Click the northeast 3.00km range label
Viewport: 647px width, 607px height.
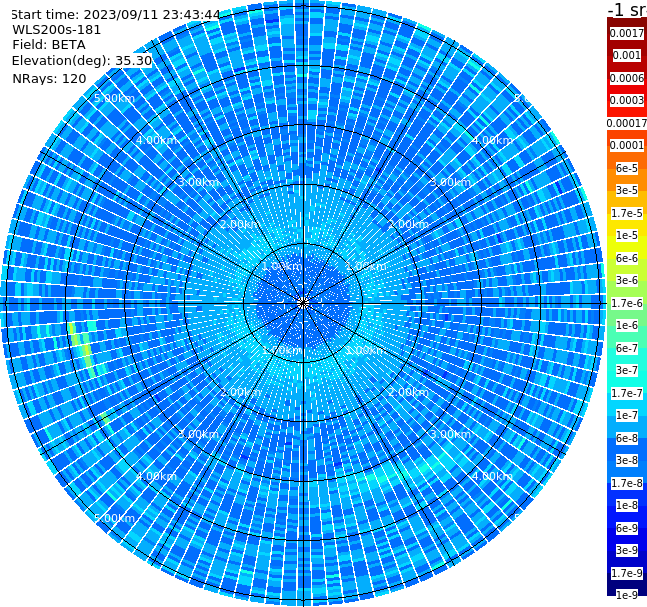pyautogui.click(x=450, y=182)
